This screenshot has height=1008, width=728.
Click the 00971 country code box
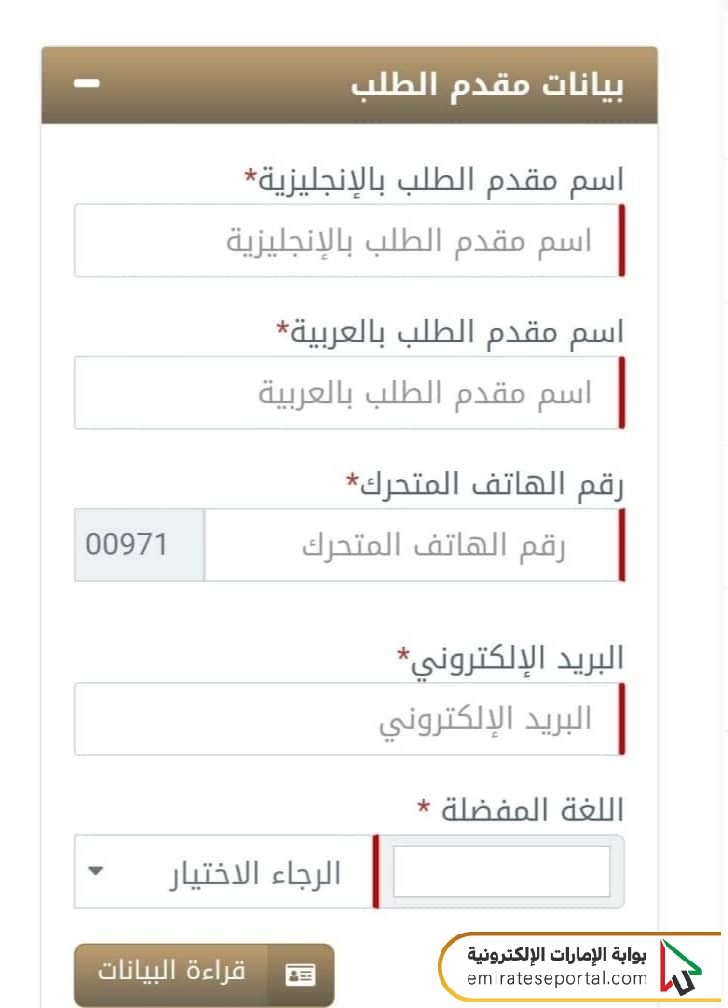coord(140,545)
